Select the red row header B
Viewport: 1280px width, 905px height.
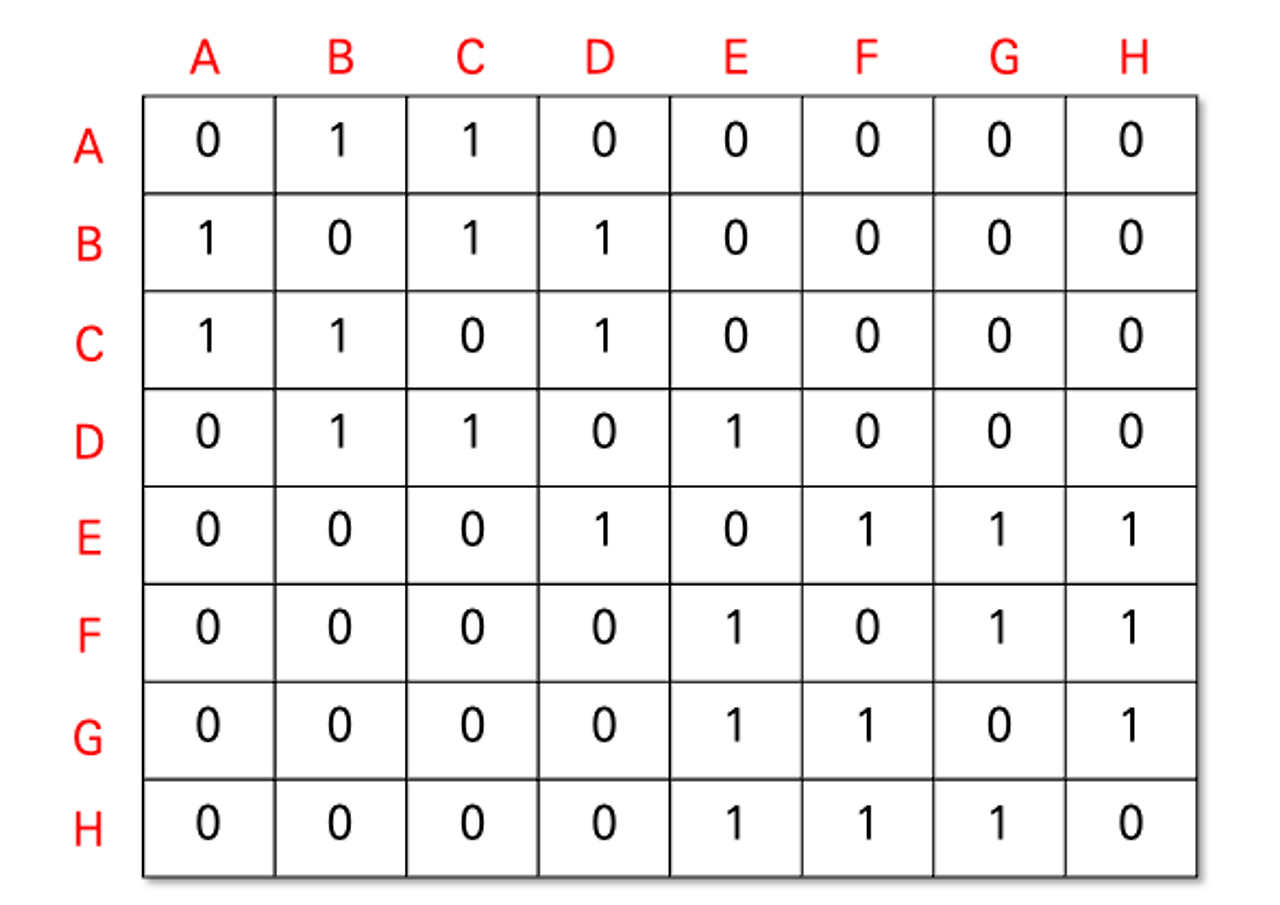(89, 244)
